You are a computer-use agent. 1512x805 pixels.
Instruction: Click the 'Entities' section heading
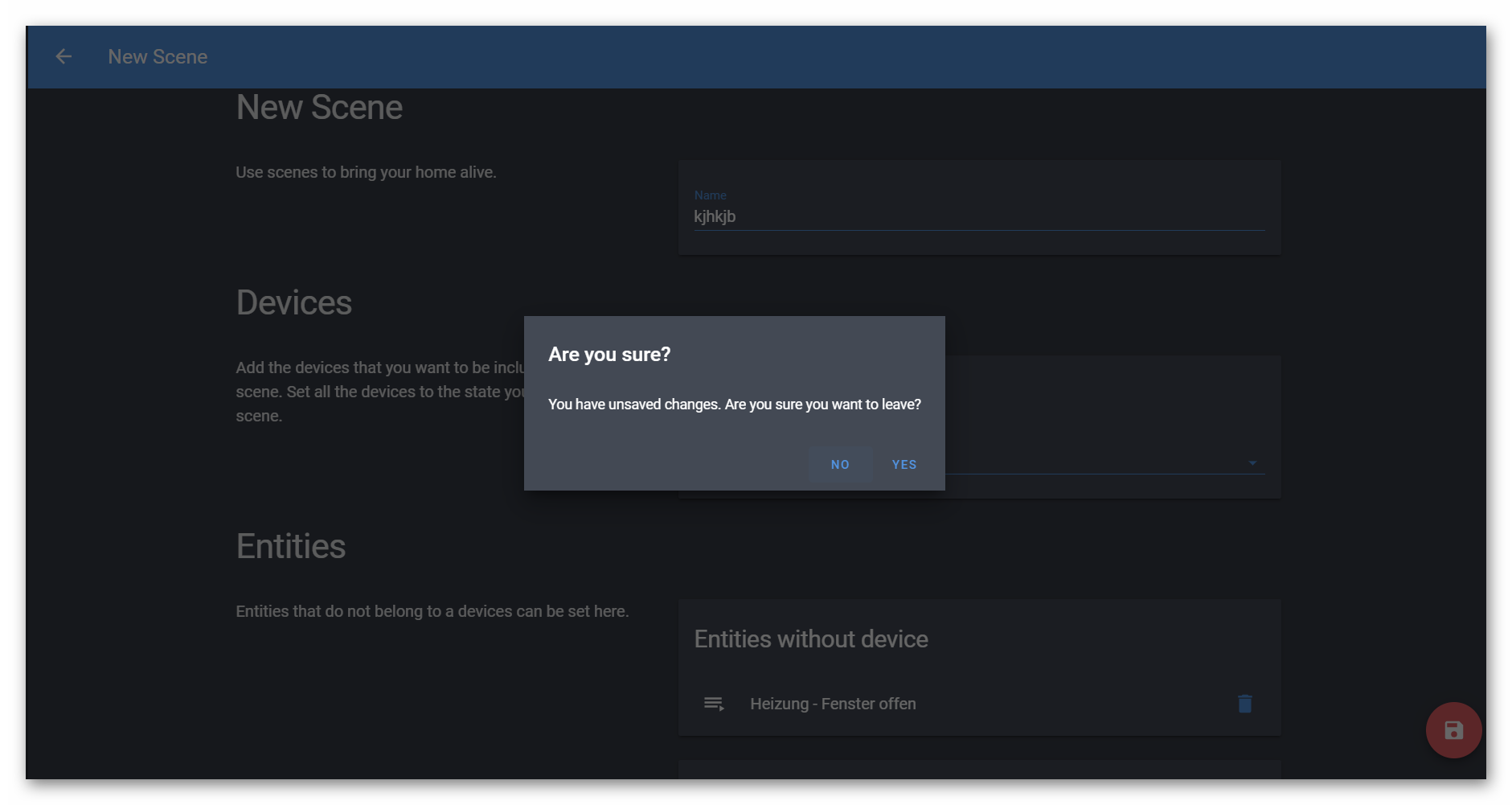coord(290,547)
